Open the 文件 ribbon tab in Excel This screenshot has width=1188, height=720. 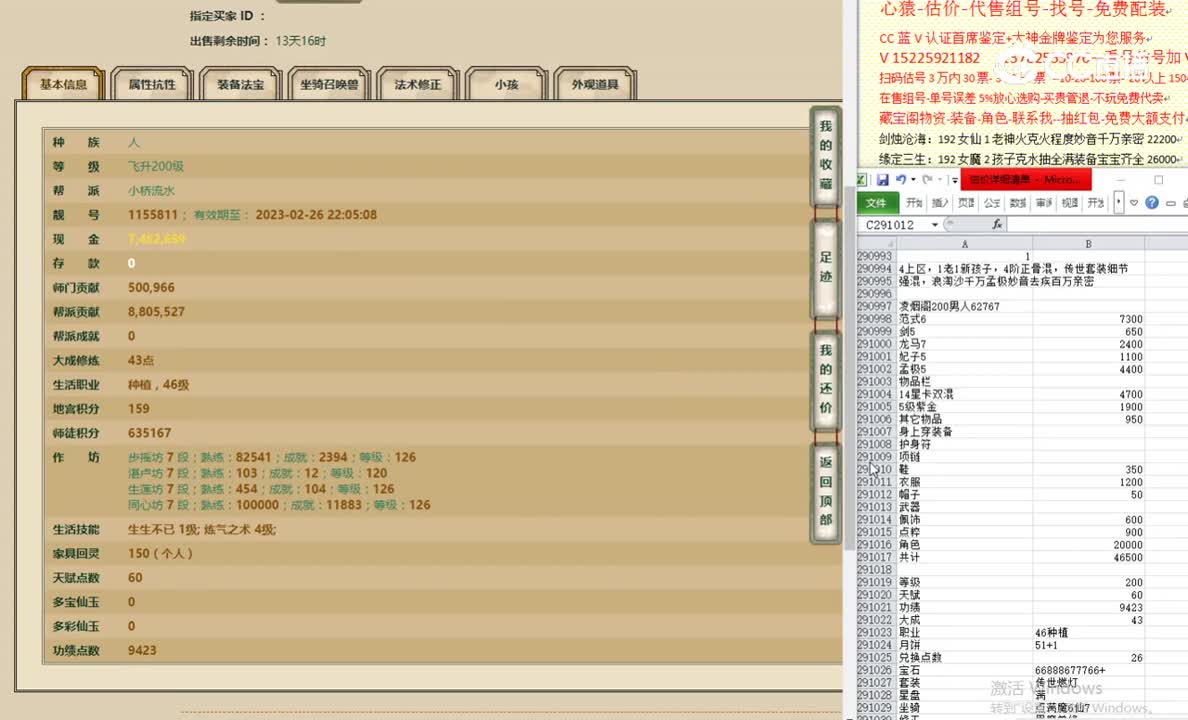pyautogui.click(x=877, y=203)
